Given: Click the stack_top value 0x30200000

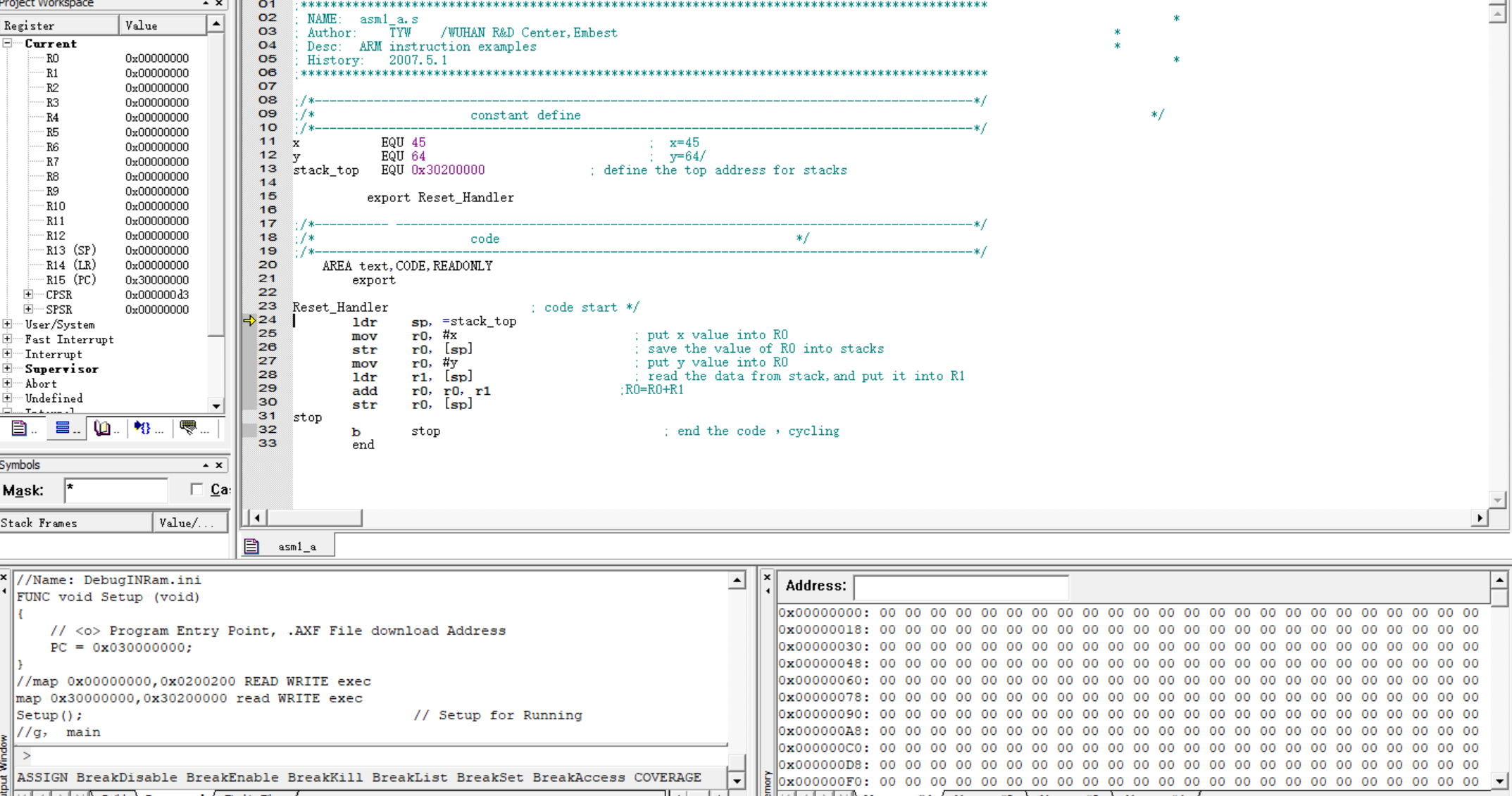Looking at the screenshot, I should [448, 170].
